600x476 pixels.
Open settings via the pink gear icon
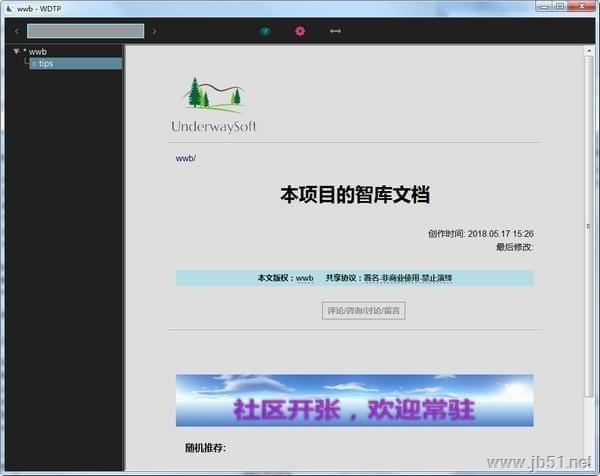[299, 31]
